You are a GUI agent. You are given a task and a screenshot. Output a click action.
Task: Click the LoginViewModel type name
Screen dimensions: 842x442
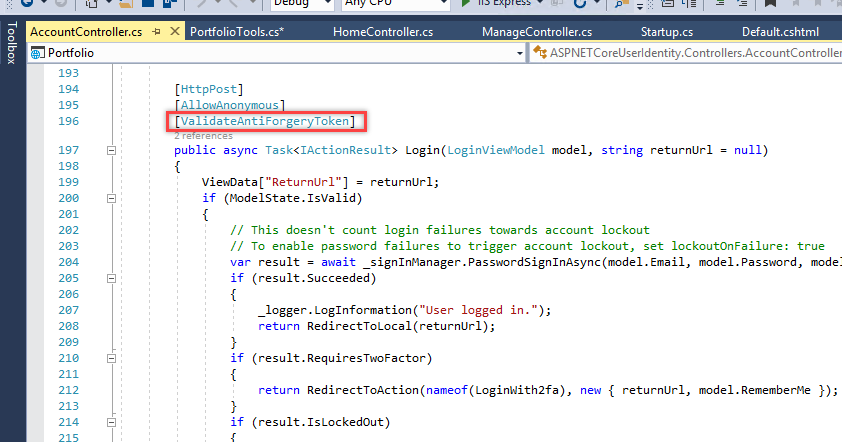496,150
